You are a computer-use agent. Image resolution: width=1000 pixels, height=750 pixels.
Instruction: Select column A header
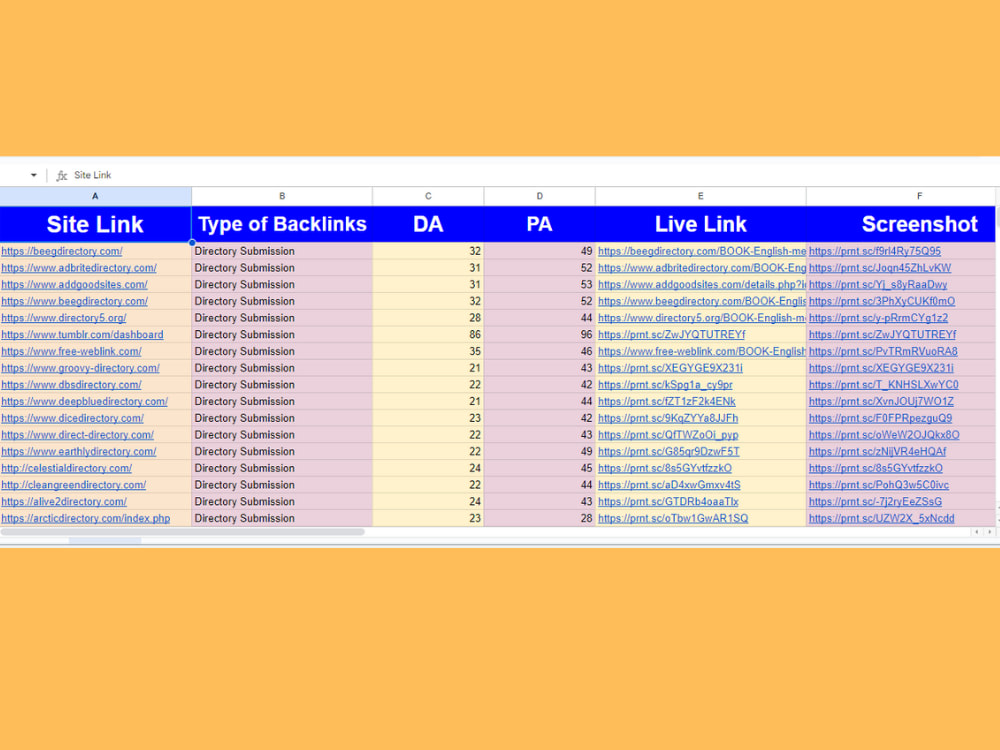coord(95,196)
